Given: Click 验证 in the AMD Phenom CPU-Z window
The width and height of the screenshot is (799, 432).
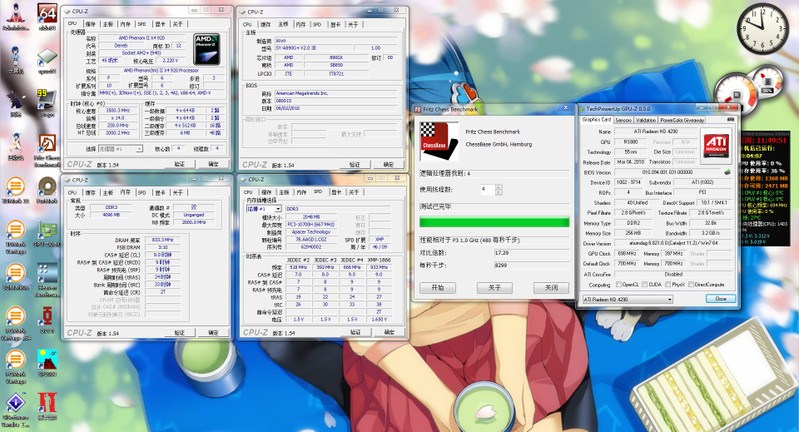Looking at the screenshot, I should click(180, 164).
